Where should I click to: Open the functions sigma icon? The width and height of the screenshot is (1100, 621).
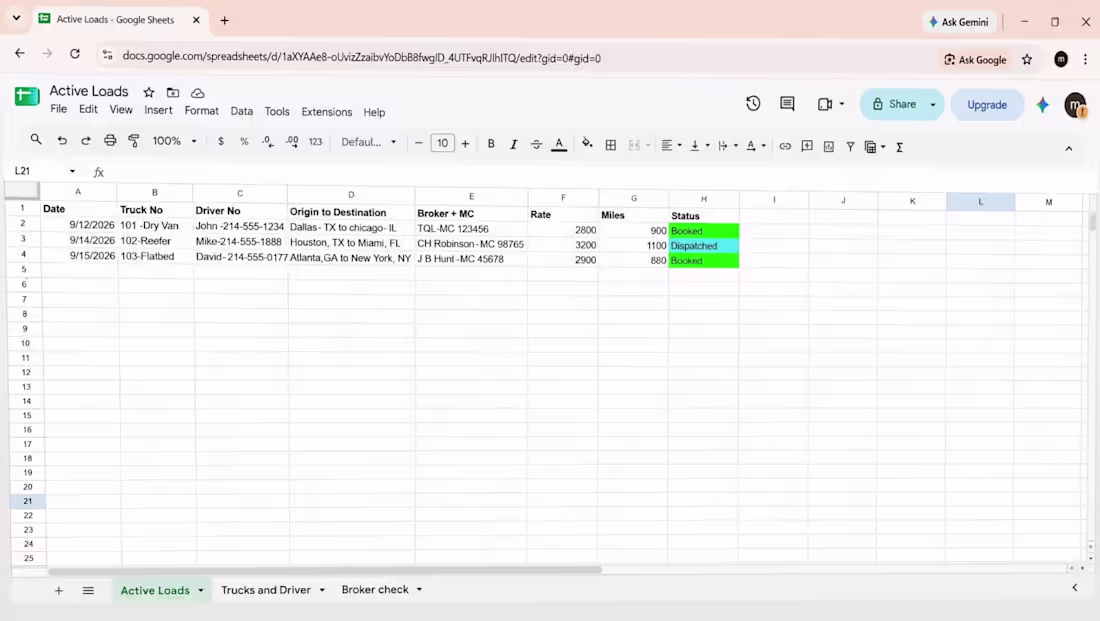pyautogui.click(x=899, y=147)
